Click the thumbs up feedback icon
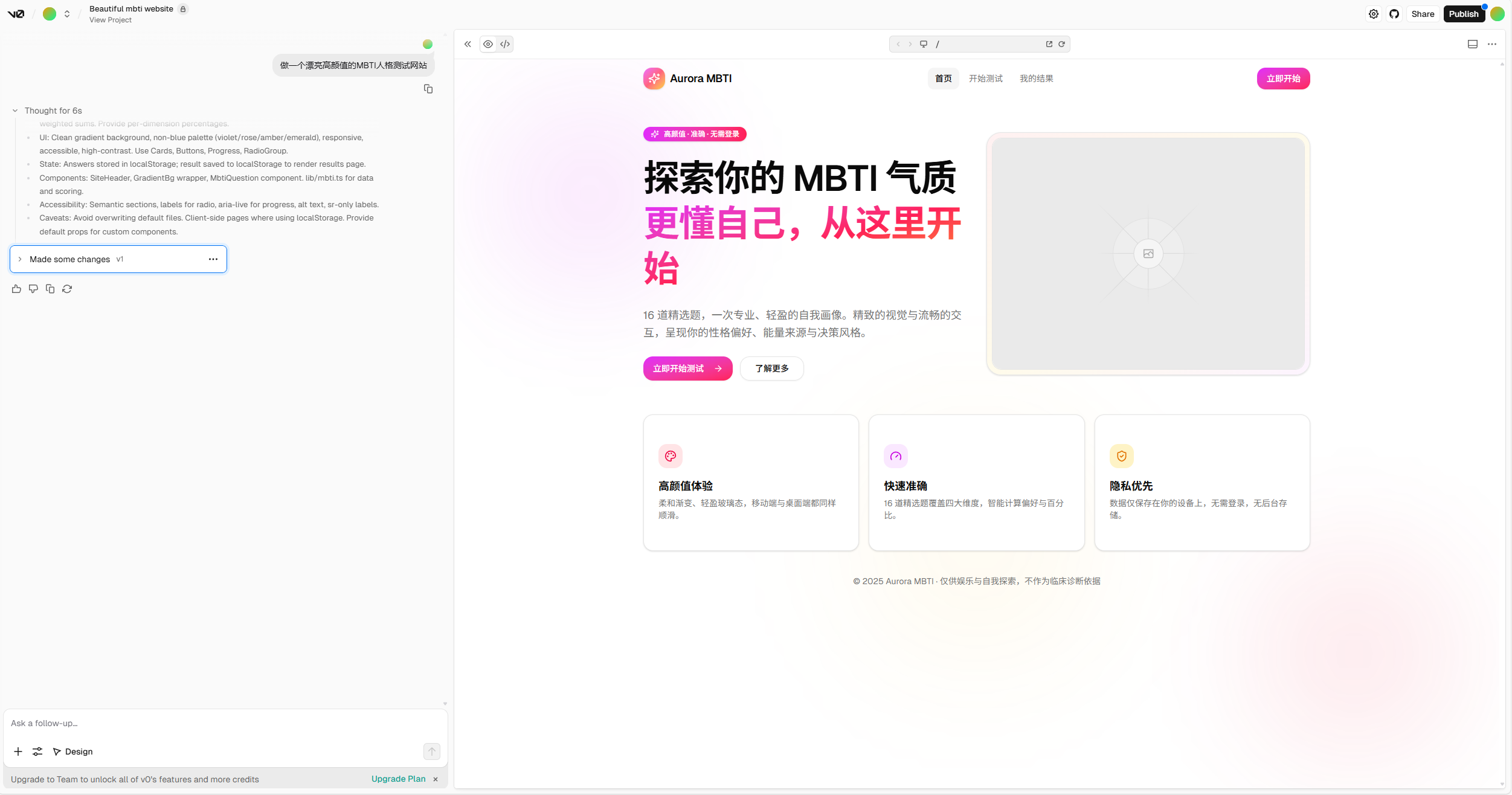The height and width of the screenshot is (795, 1512). click(16, 289)
